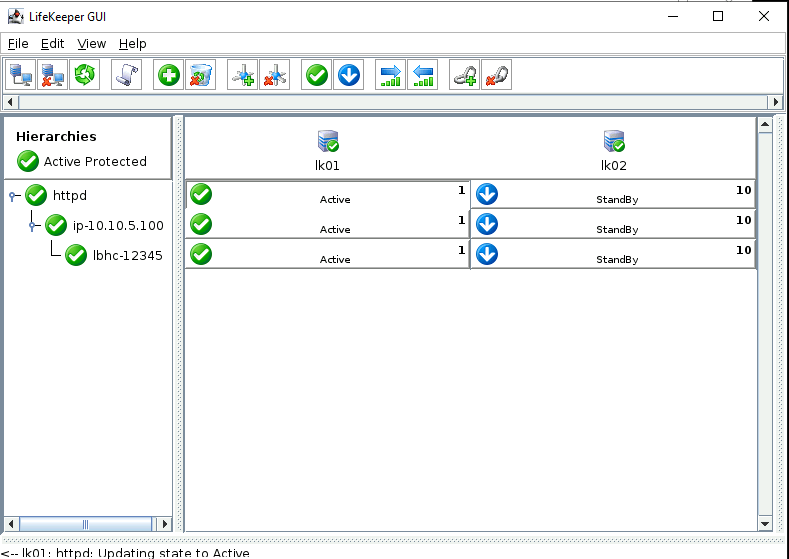
Task: Click the hierarchy panel's scroll left arrow
Action: click(x=11, y=524)
